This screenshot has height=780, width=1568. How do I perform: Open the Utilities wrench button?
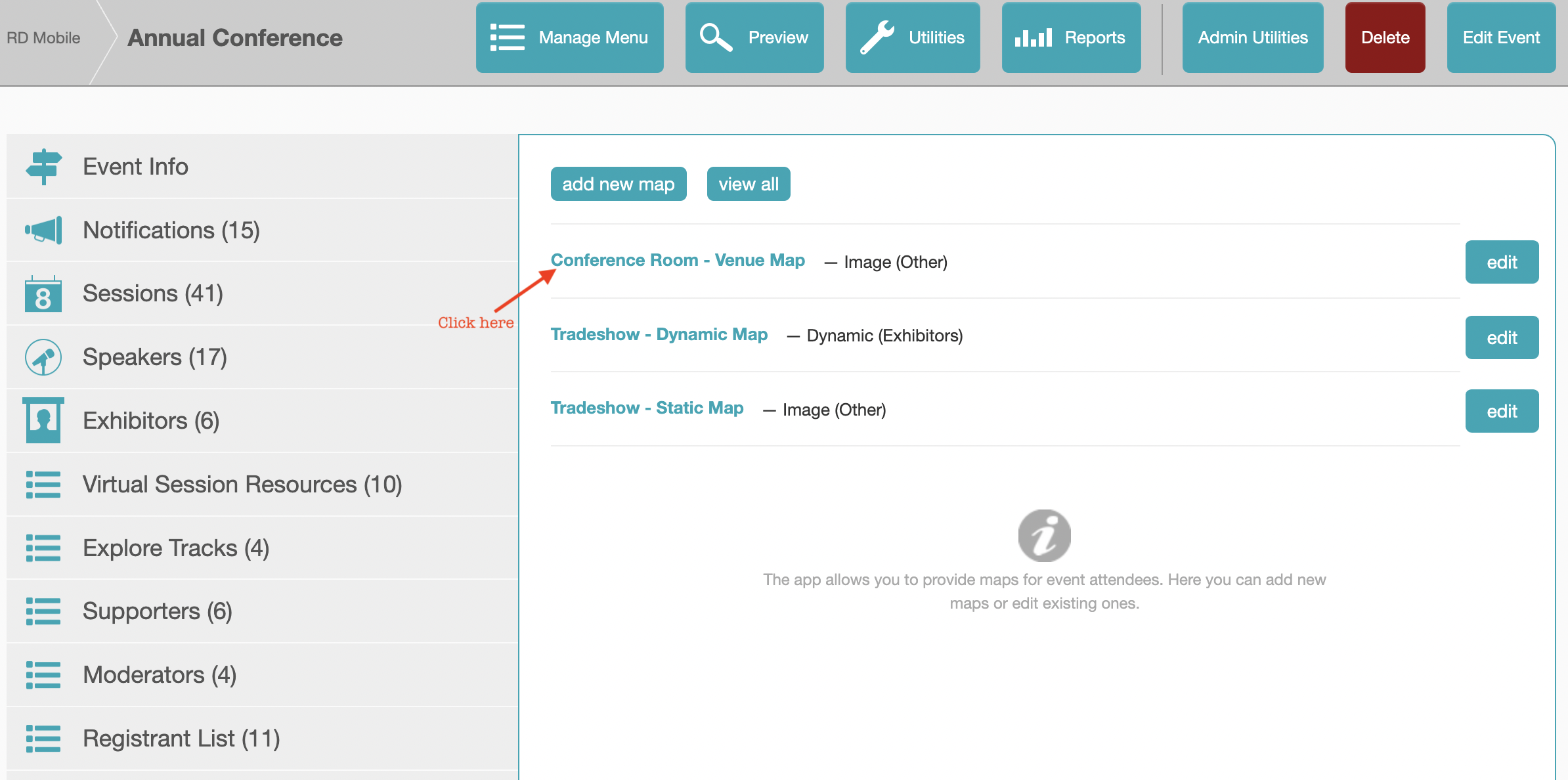[x=912, y=37]
